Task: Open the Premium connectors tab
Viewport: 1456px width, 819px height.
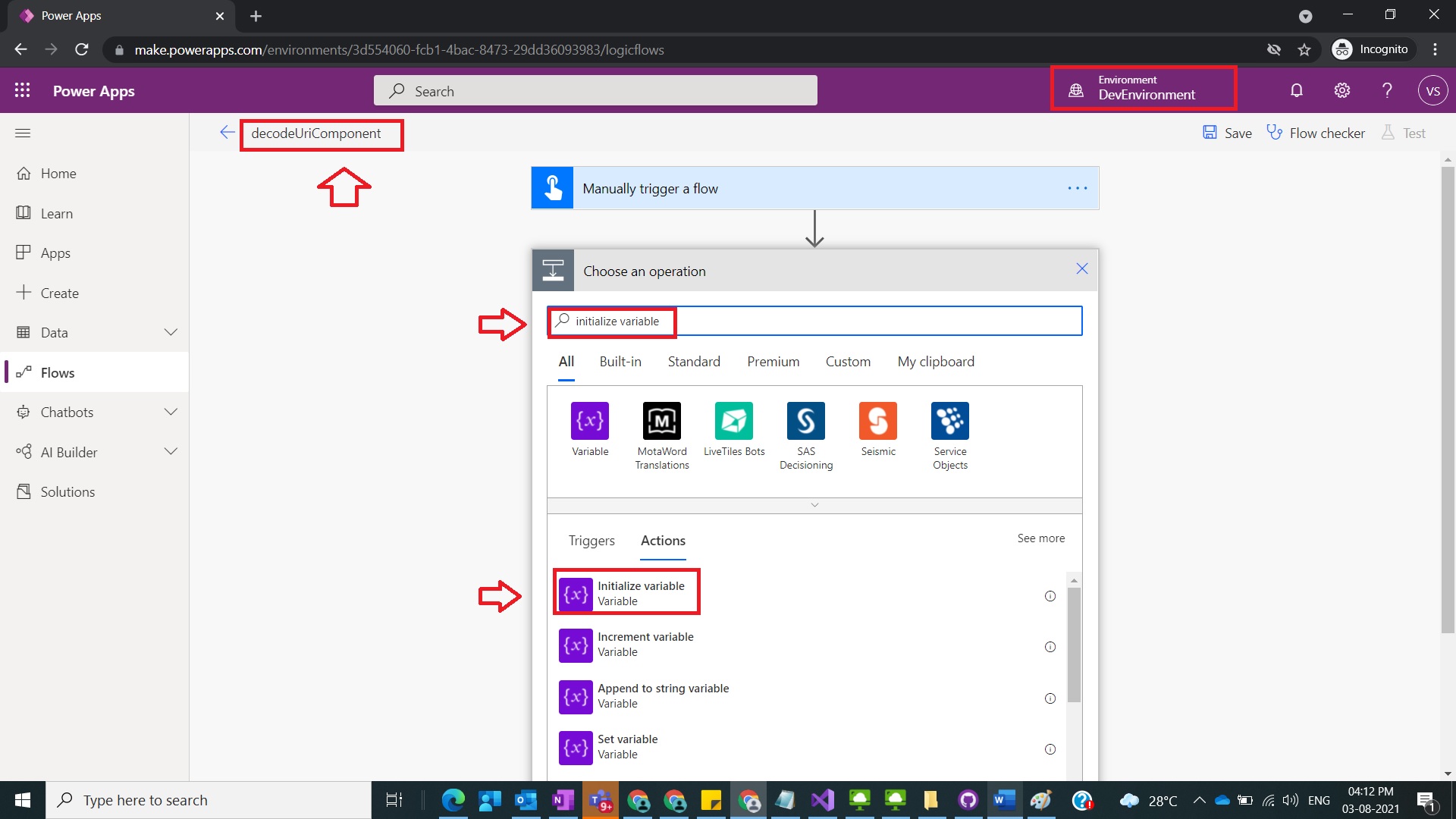Action: click(x=773, y=362)
